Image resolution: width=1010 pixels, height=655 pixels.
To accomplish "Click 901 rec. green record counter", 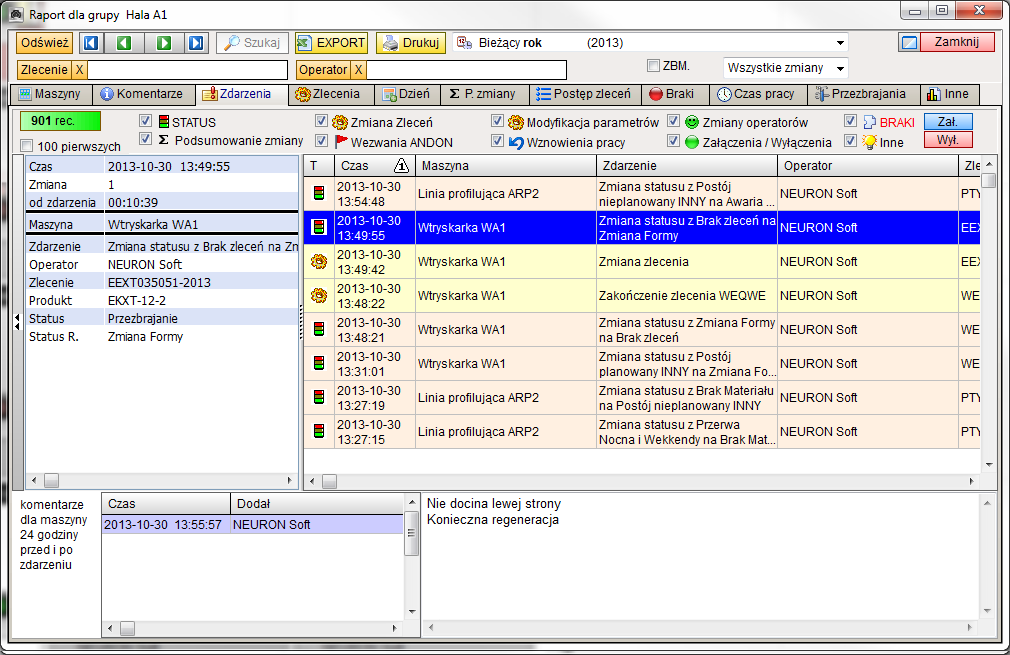I will pos(60,121).
